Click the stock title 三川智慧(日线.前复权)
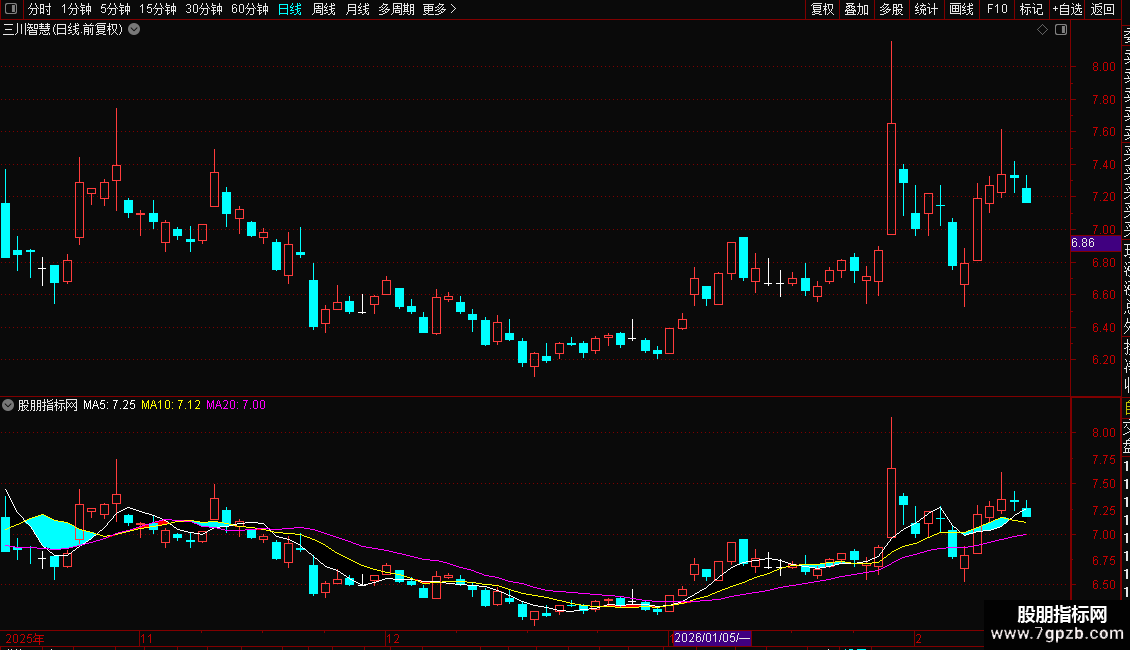The image size is (1130, 650). coord(63,30)
